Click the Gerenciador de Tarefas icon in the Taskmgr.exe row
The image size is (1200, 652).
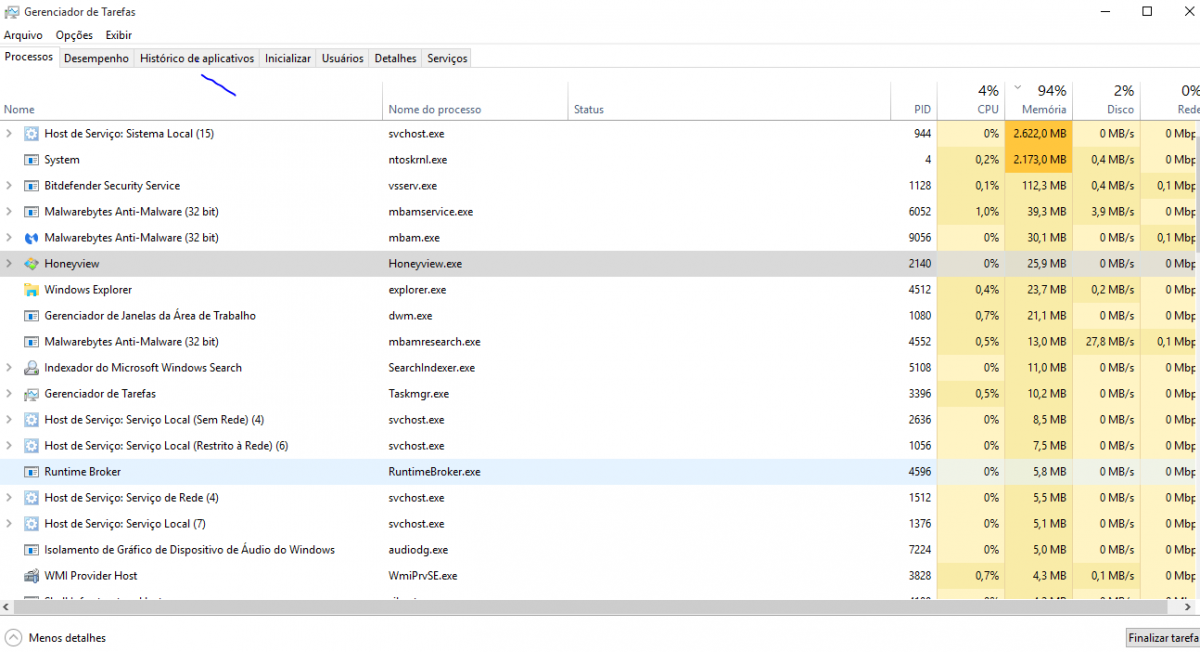[x=31, y=394]
